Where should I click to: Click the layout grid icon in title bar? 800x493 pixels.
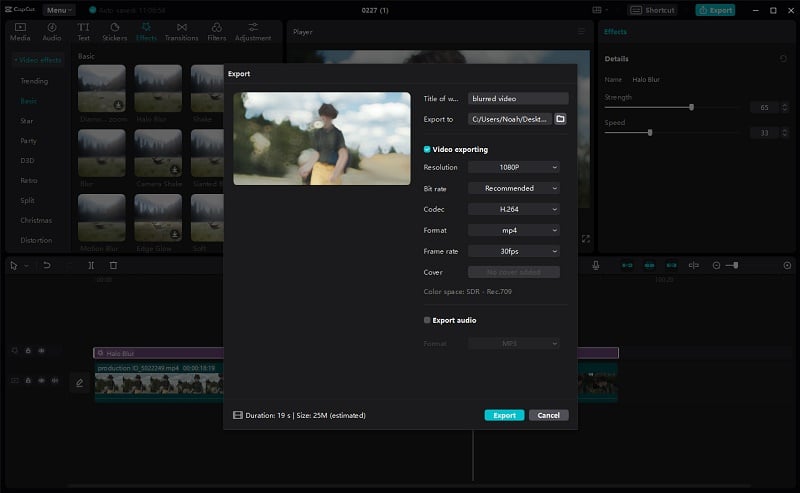(597, 10)
